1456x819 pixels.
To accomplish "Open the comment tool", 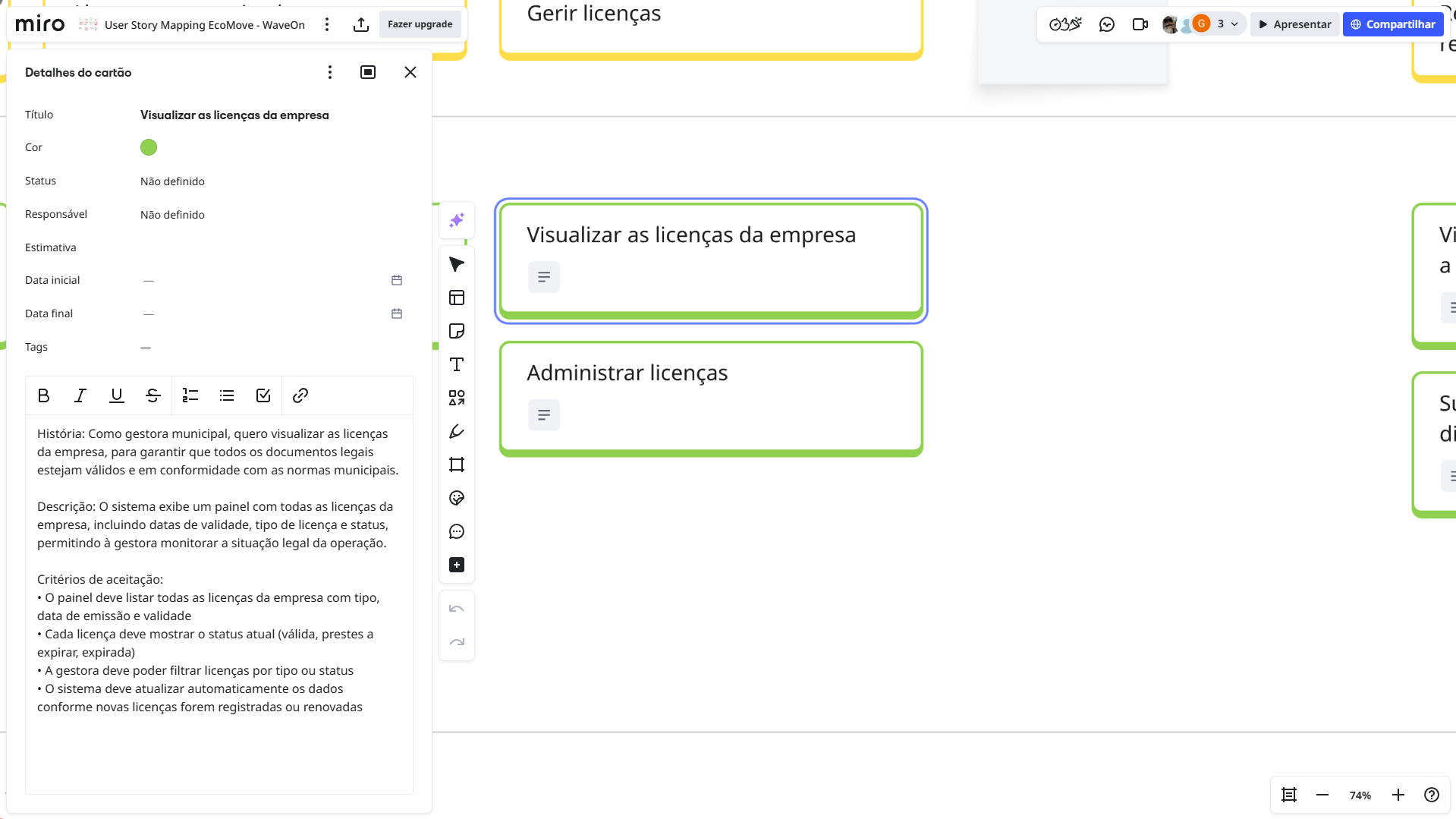I will 456,531.
